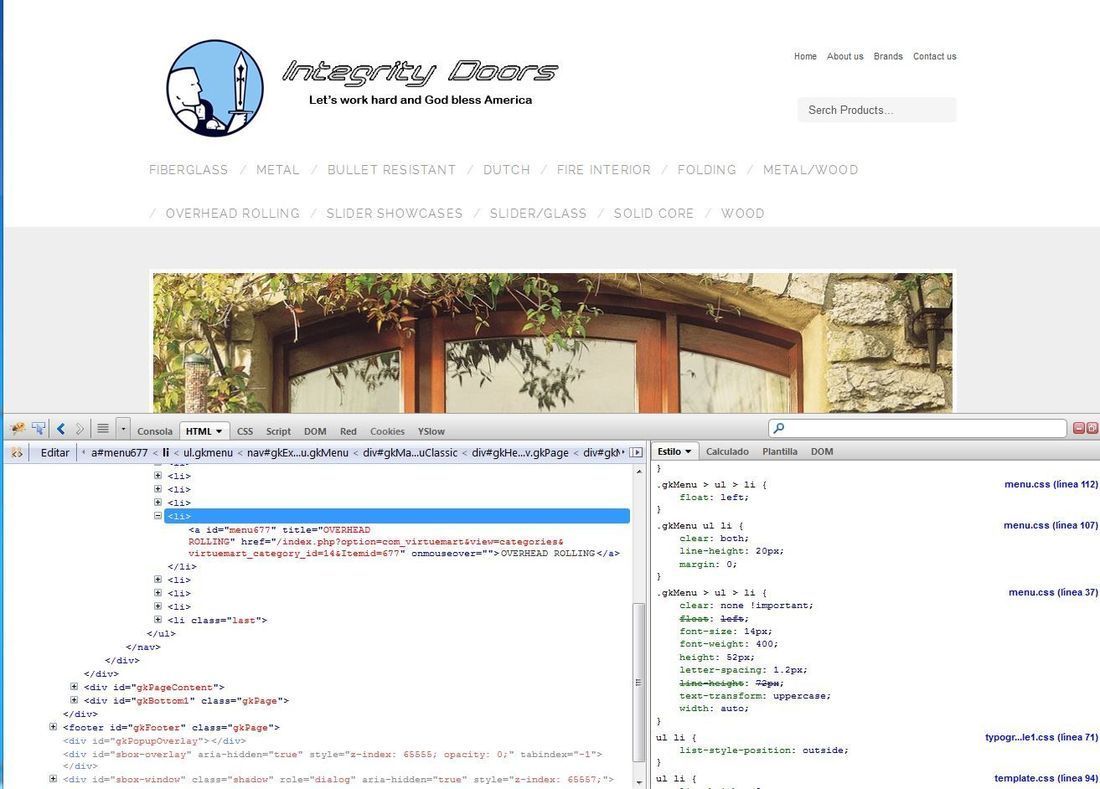Open the FIBERGLASS category
This screenshot has height=789, width=1100.
(188, 170)
